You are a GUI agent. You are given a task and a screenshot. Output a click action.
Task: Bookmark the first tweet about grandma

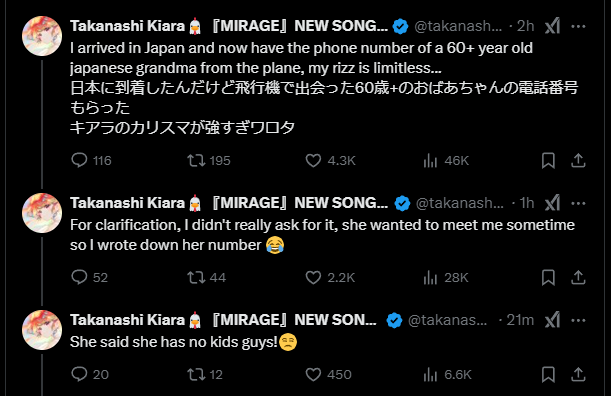[548, 160]
